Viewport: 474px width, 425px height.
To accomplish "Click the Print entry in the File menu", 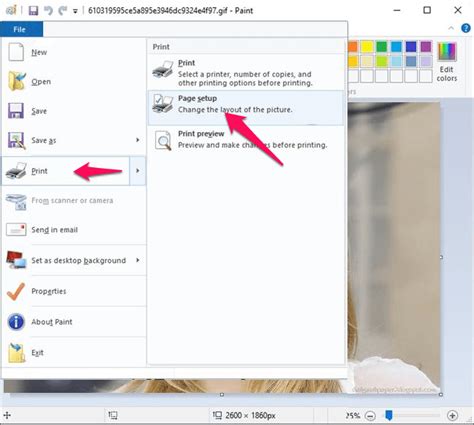I will pos(66,171).
